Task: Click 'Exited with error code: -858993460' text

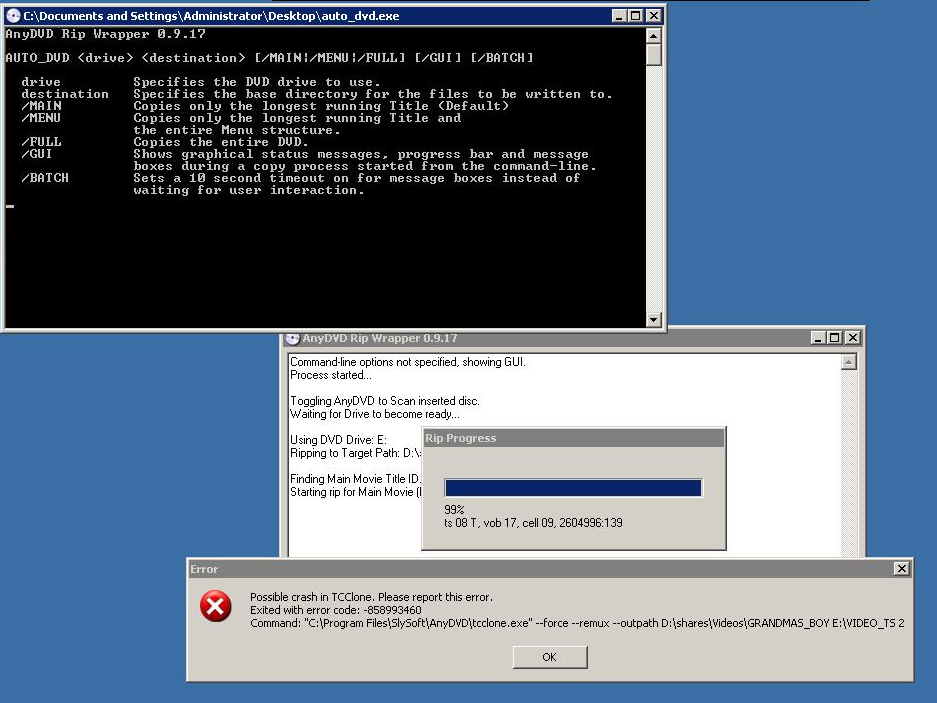Action: [x=335, y=610]
